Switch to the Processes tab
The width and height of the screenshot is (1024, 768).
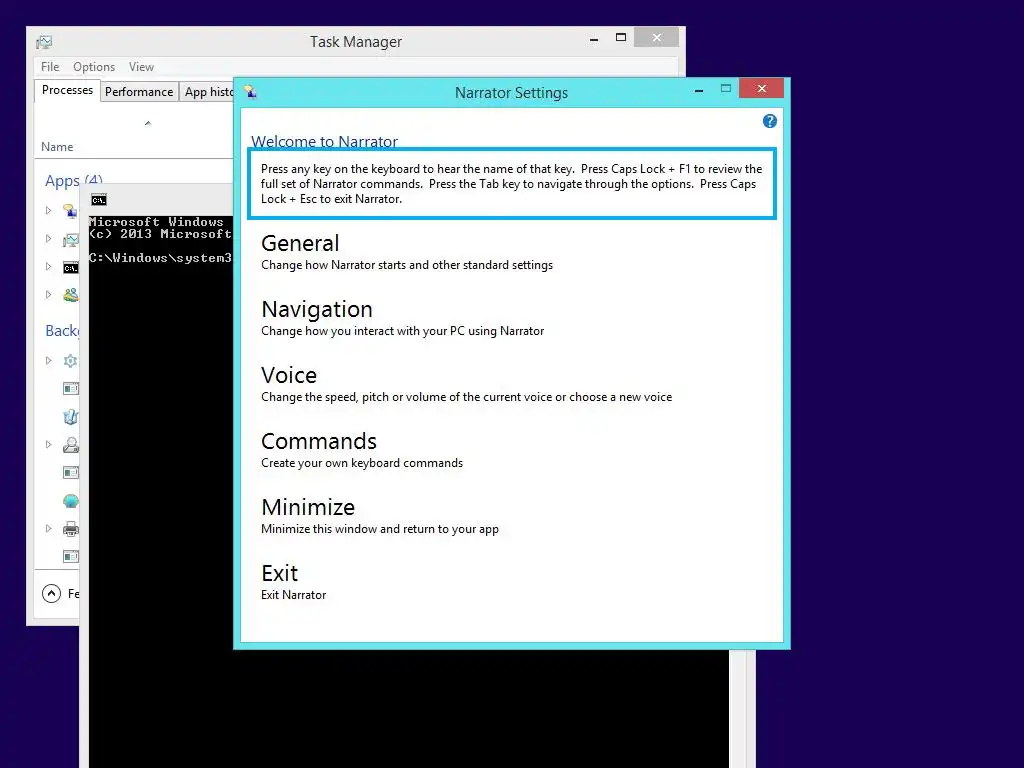click(x=67, y=90)
